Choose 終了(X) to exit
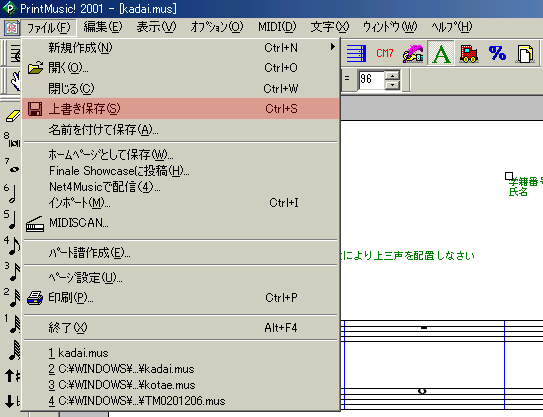 click(180, 328)
